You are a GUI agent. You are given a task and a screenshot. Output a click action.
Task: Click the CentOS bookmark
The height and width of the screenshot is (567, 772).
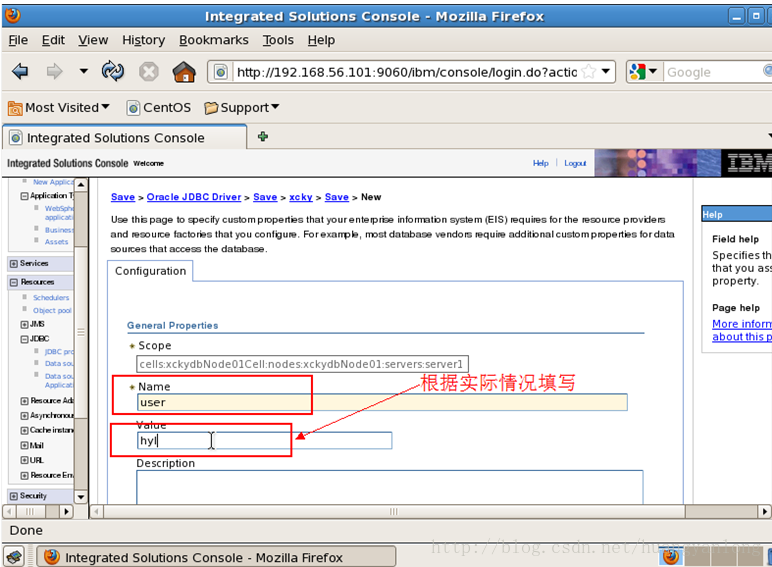coord(159,107)
